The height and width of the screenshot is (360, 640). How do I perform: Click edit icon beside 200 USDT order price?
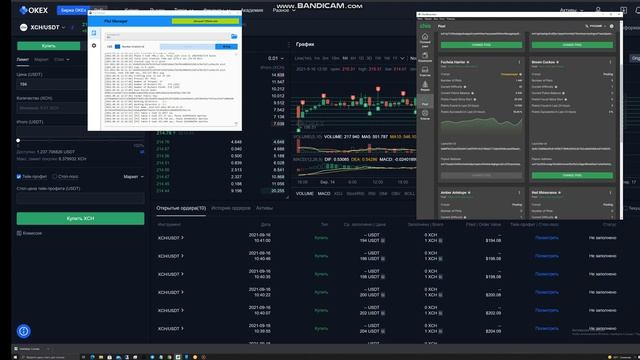[383, 295]
